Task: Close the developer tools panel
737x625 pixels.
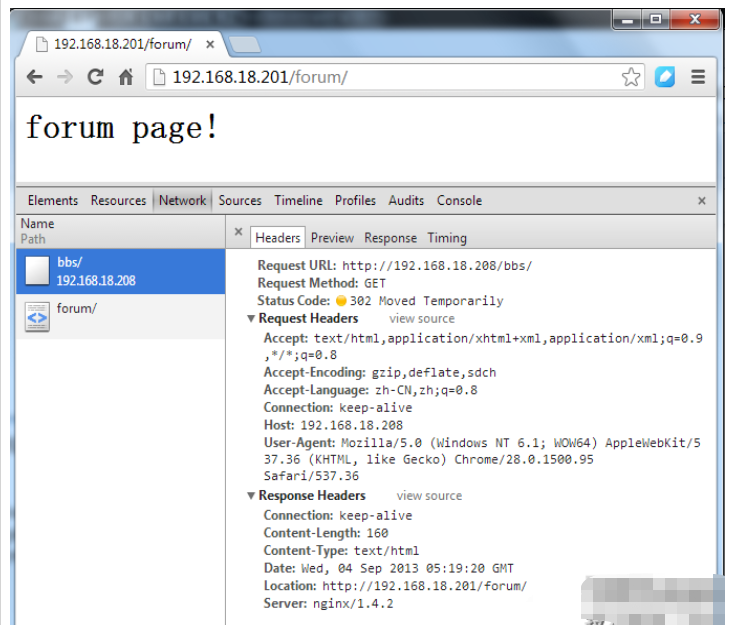Action: point(702,201)
